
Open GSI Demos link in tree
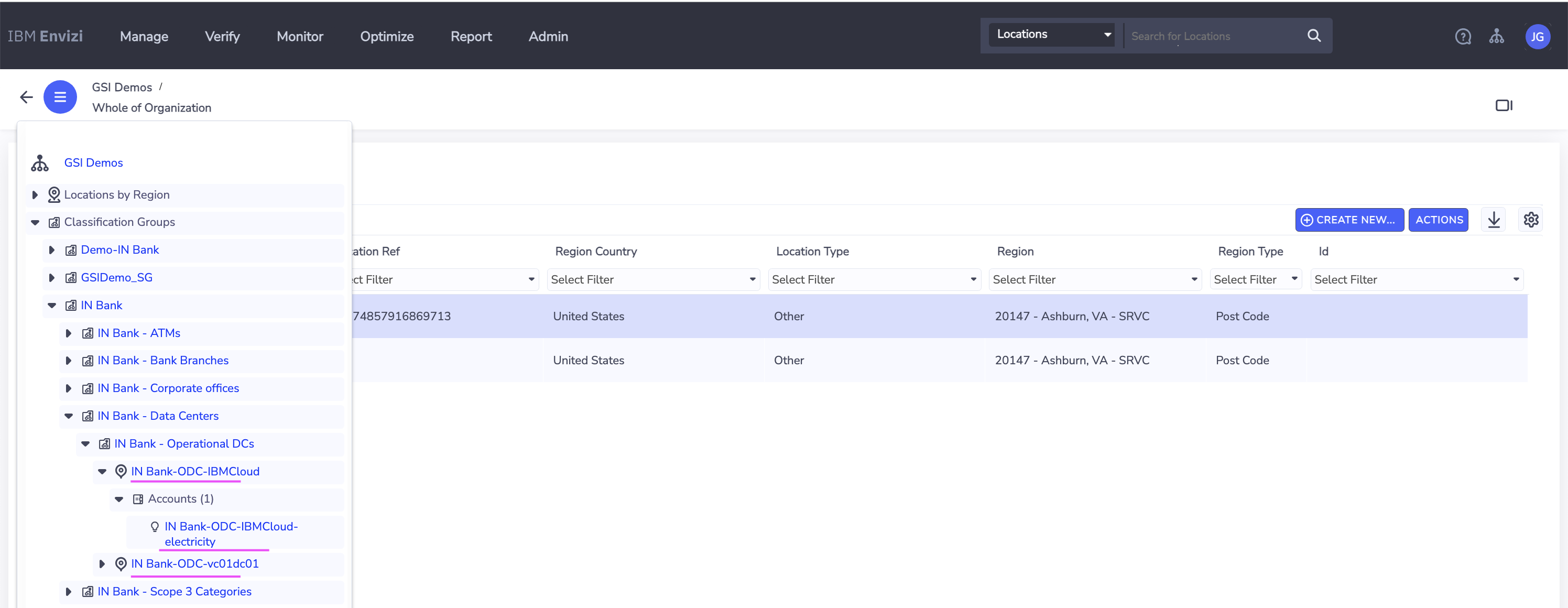click(x=94, y=163)
